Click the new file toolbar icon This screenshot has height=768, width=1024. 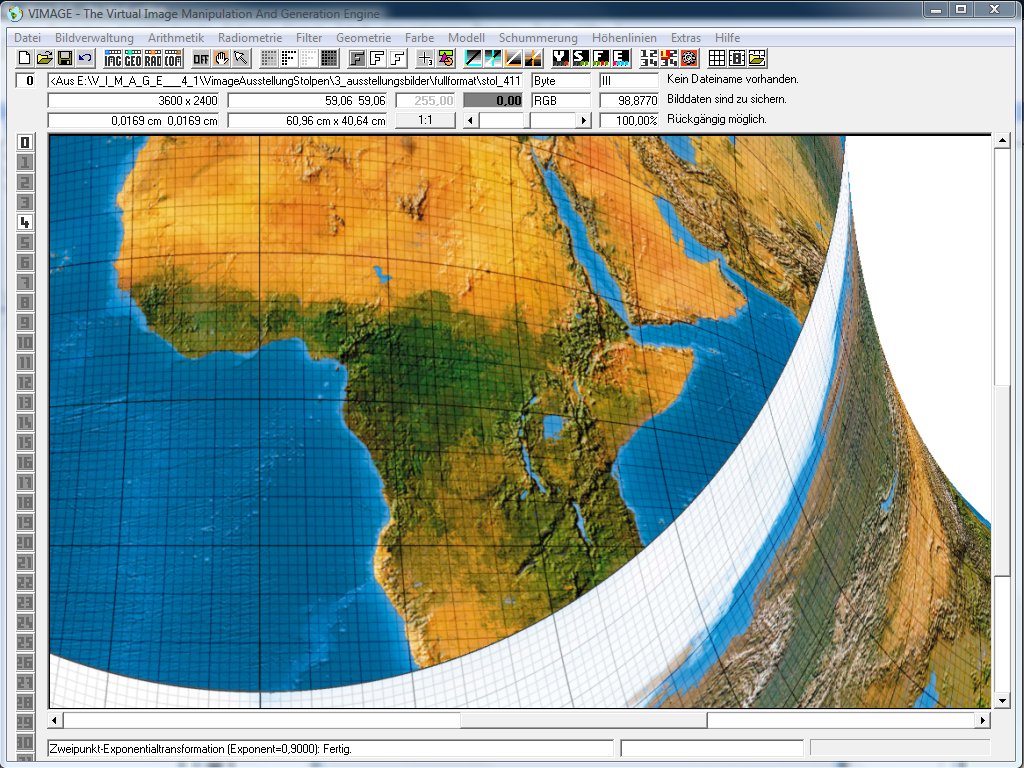[25, 58]
